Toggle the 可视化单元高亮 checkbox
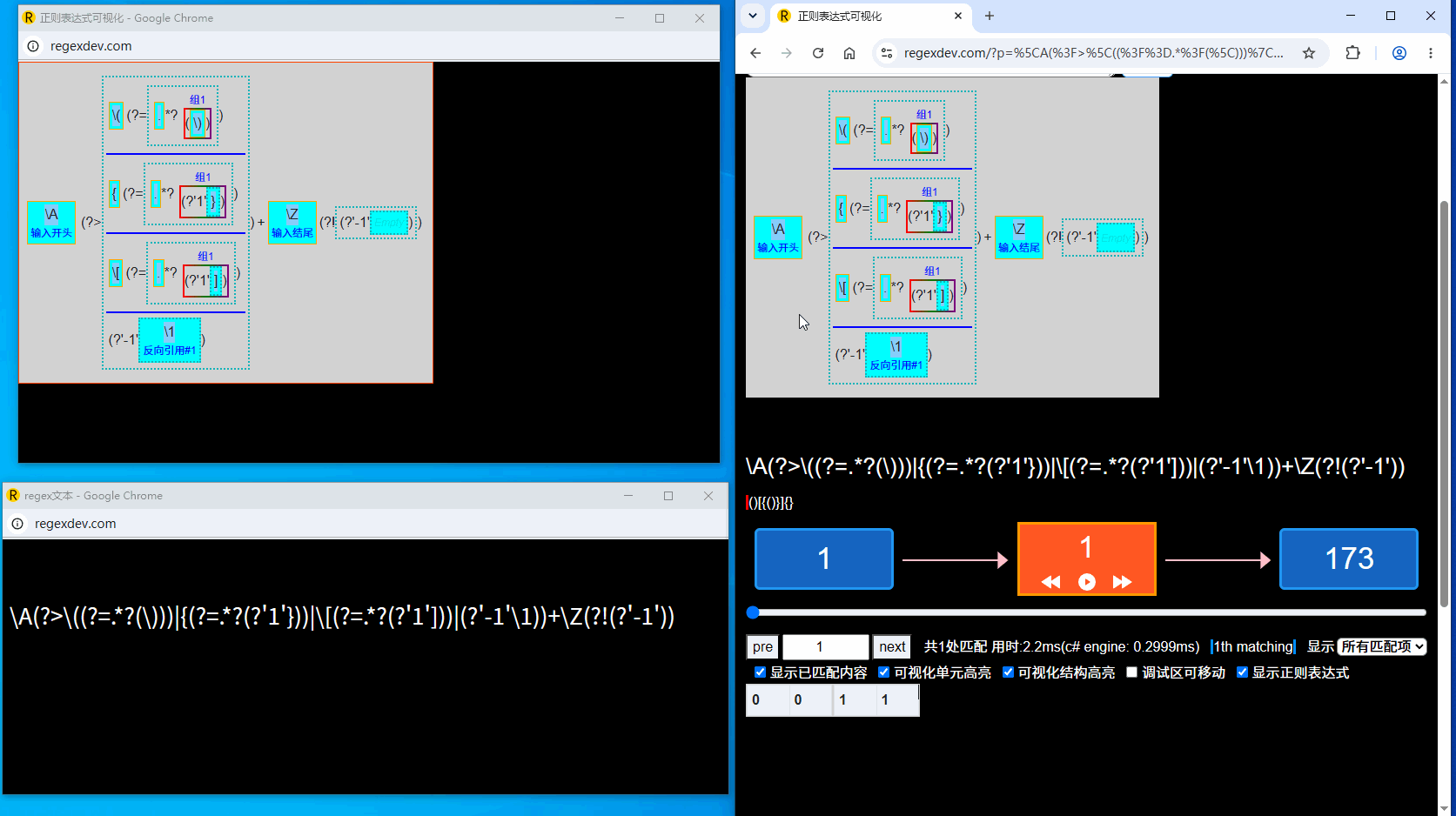 (884, 672)
